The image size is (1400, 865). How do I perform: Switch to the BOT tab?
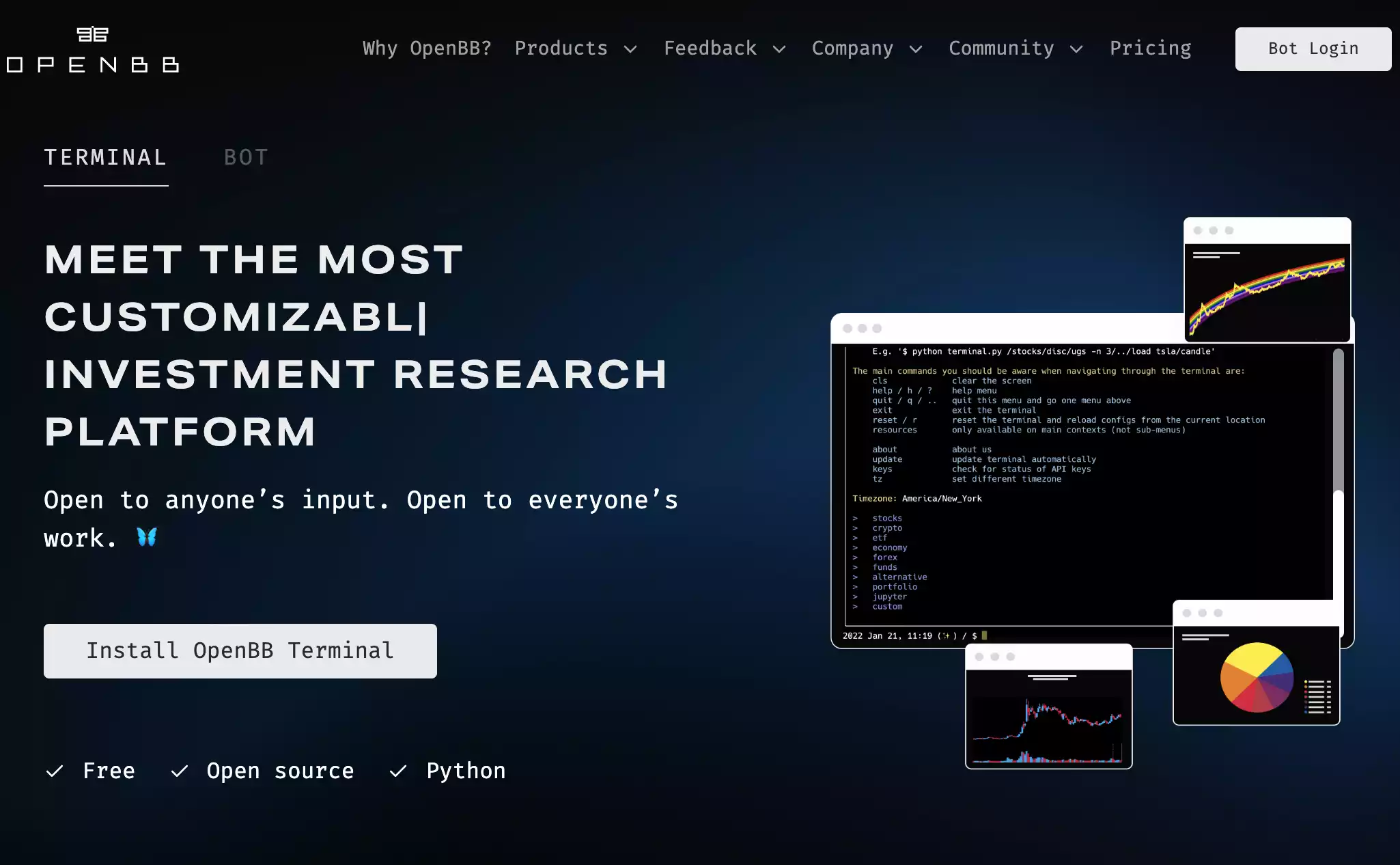[x=246, y=158]
